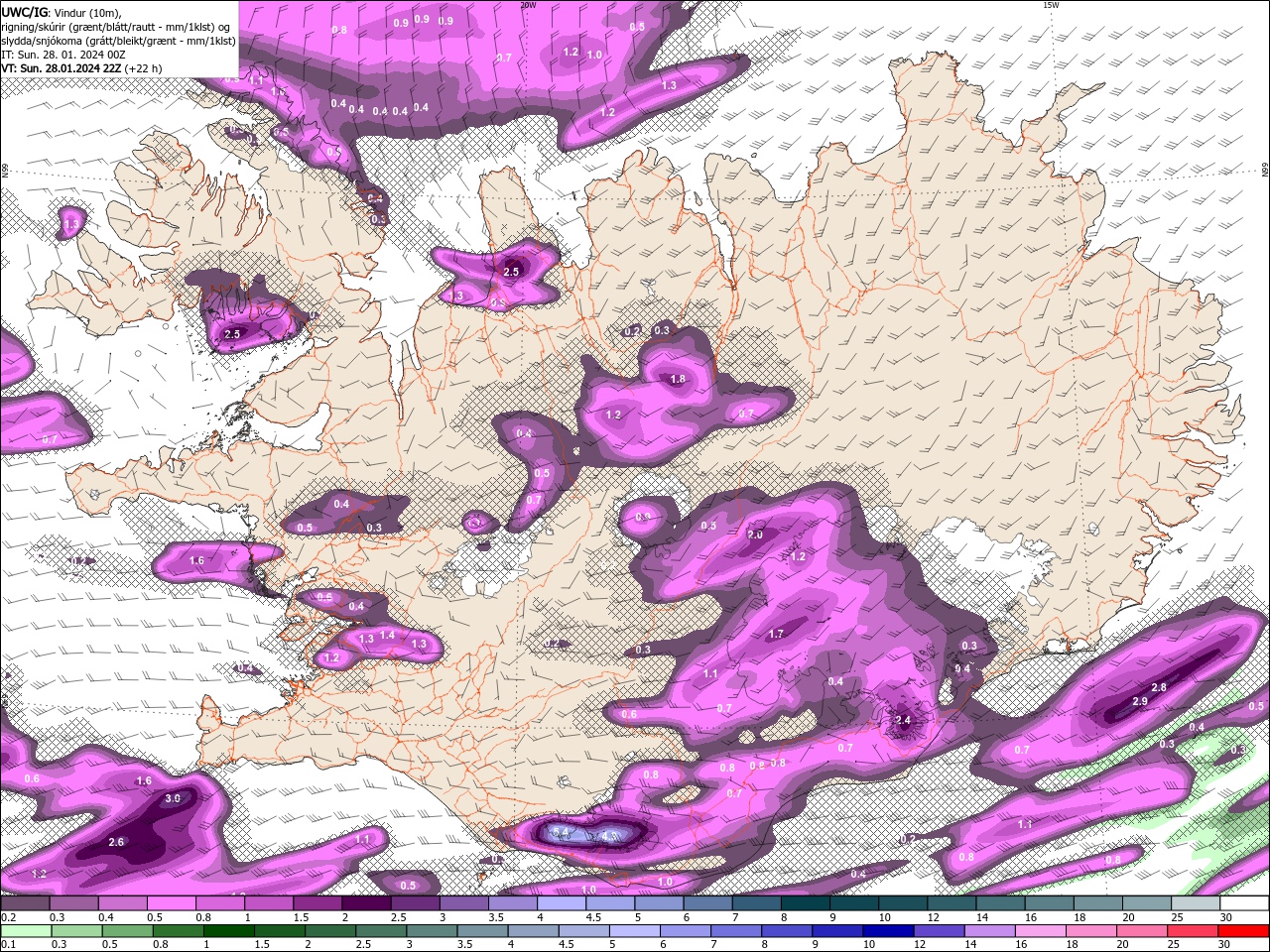Click the '2.9' precipitation value on the map
Viewport: 1270px width, 952px height.
click(x=1140, y=701)
